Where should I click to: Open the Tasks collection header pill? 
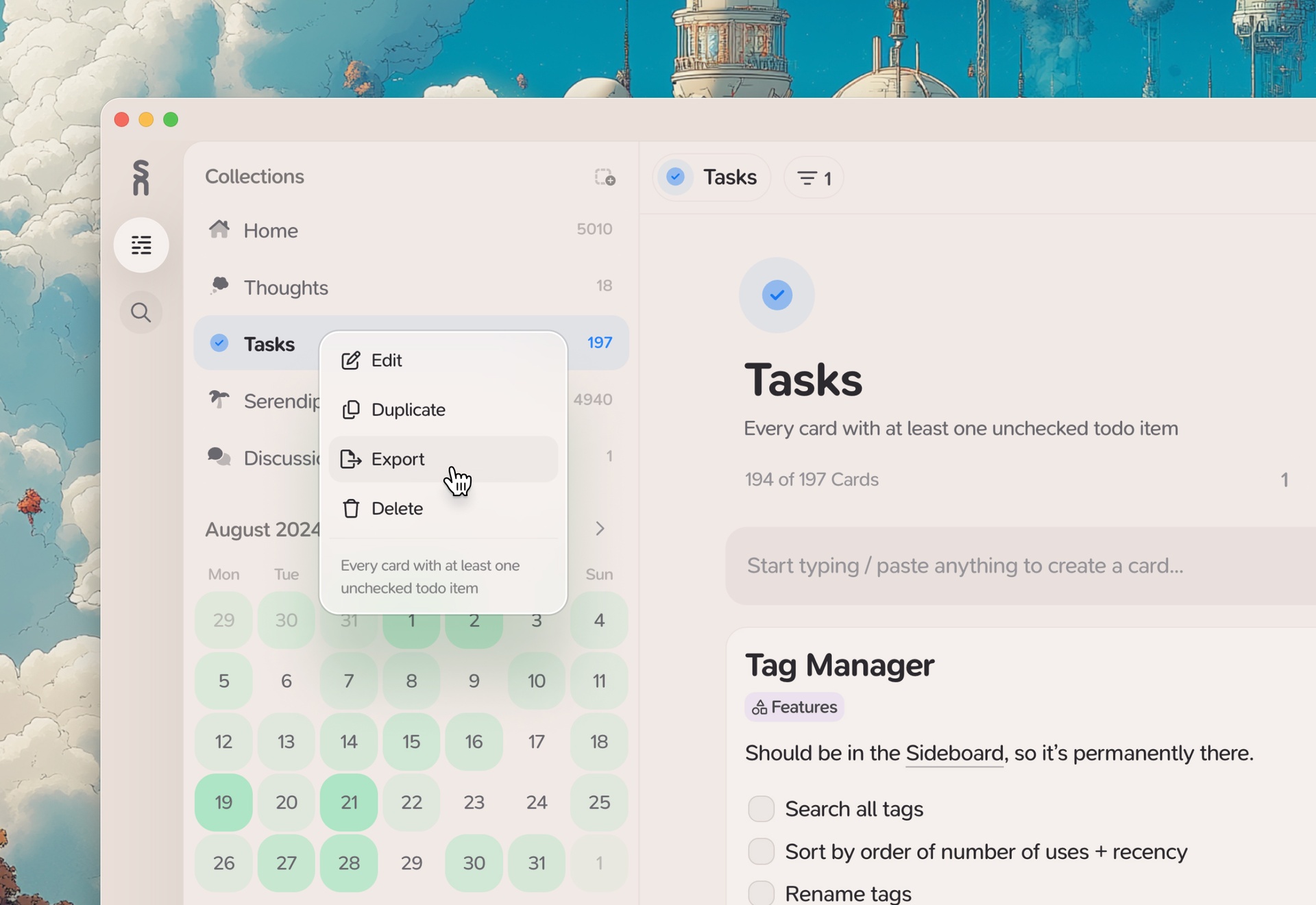(711, 177)
